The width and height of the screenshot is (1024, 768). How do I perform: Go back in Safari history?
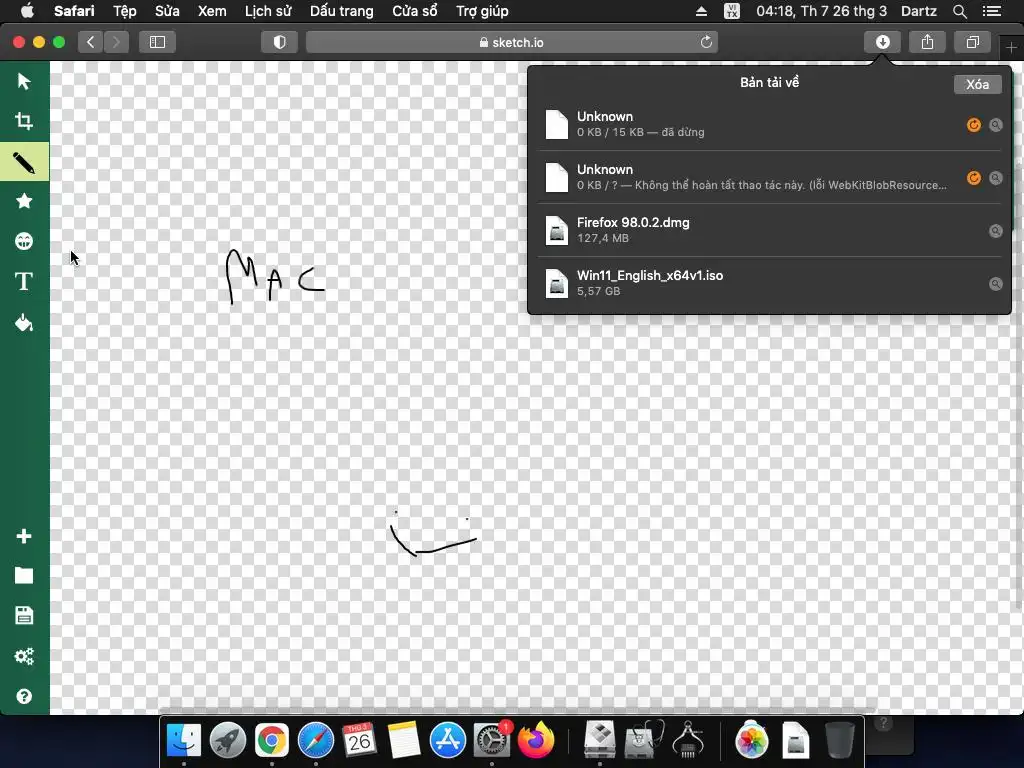click(91, 42)
